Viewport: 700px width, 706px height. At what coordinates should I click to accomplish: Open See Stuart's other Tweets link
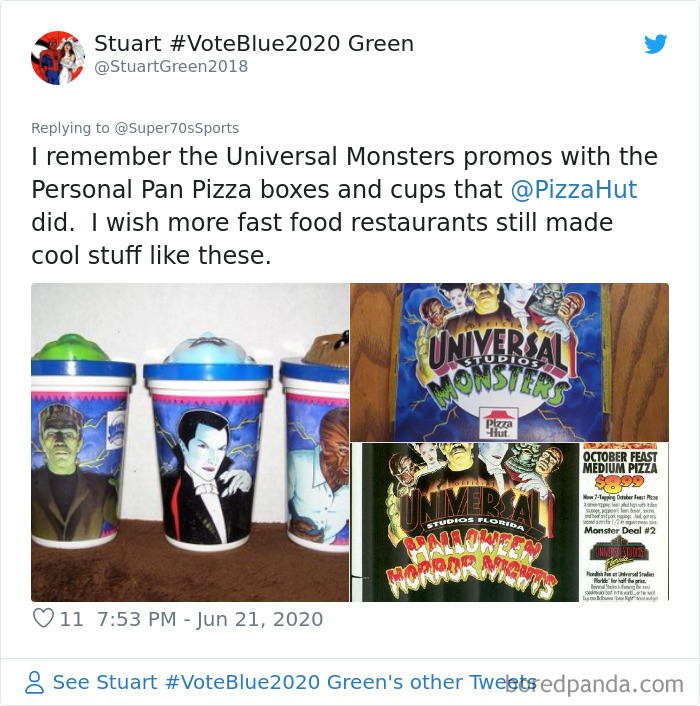pyautogui.click(x=295, y=682)
